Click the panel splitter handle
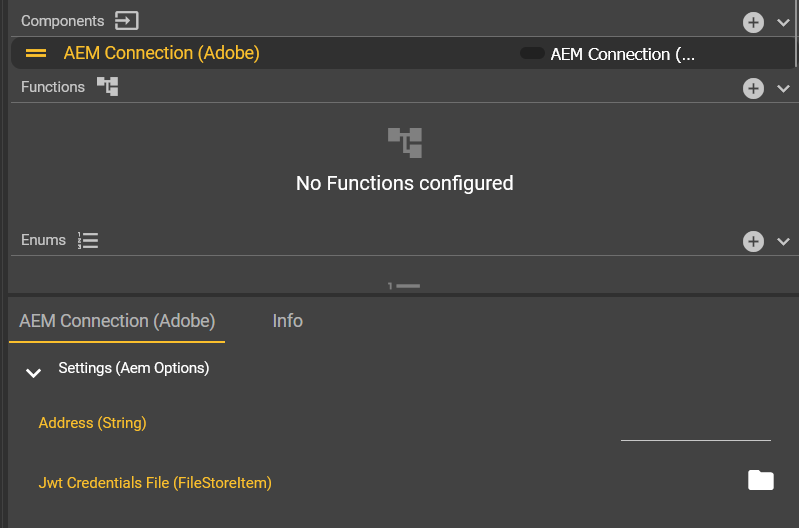Image resolution: width=799 pixels, height=528 pixels. point(404,286)
